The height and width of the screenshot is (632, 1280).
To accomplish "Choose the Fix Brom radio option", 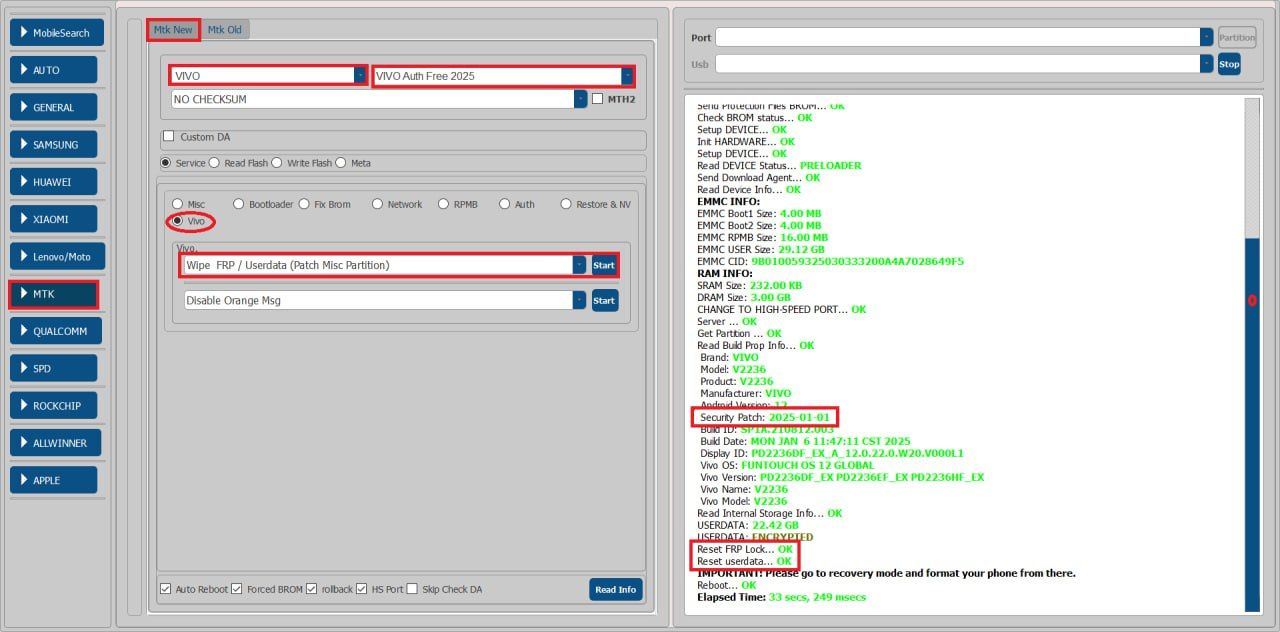I will click(304, 204).
